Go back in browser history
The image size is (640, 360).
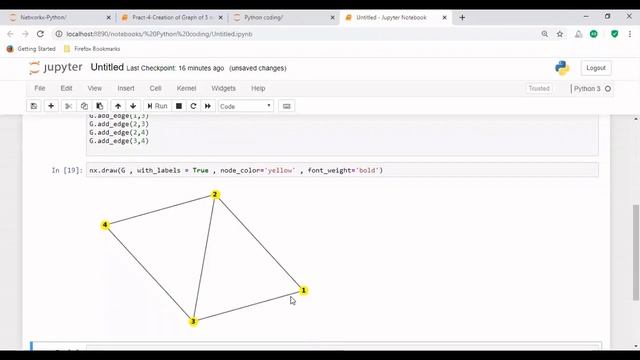click(x=10, y=34)
